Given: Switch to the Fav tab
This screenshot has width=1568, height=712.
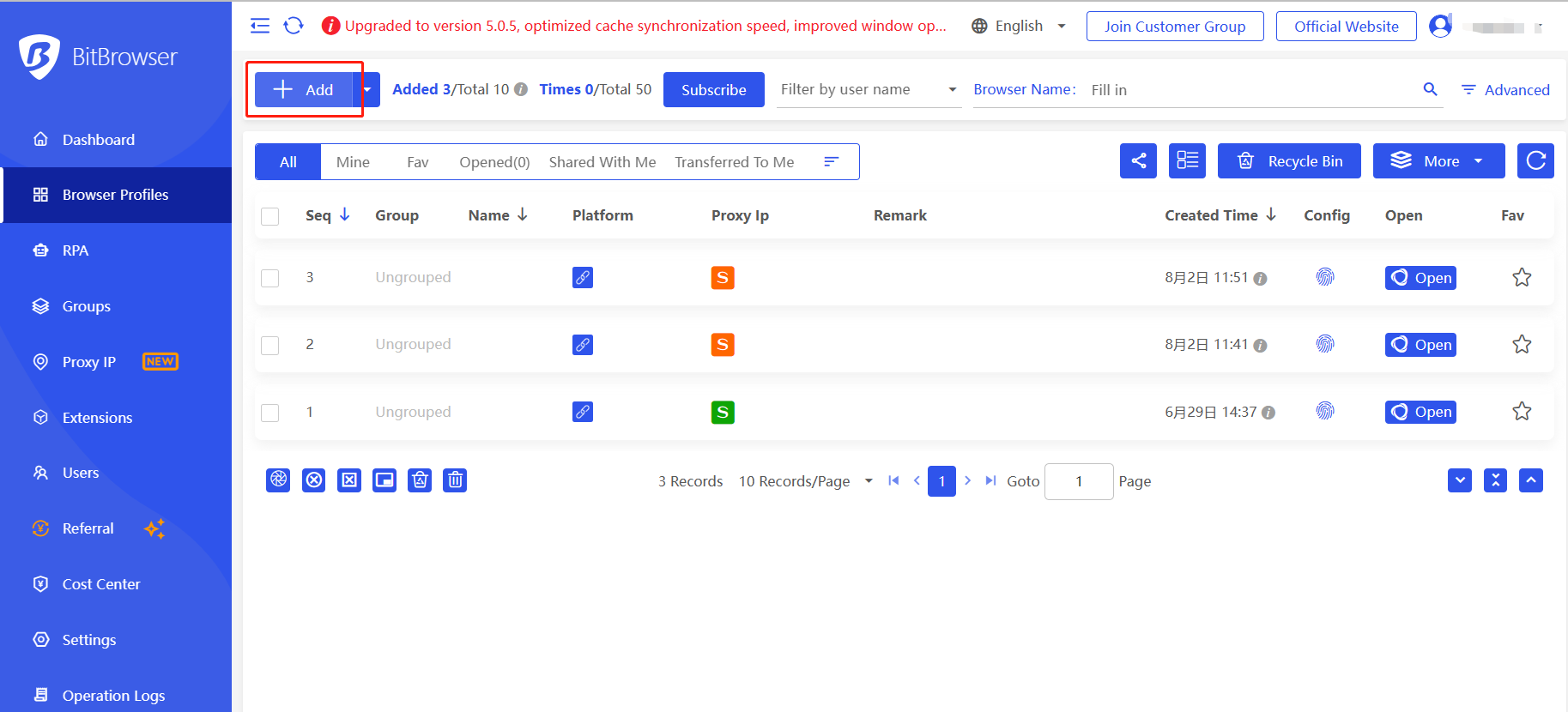Looking at the screenshot, I should pos(418,162).
